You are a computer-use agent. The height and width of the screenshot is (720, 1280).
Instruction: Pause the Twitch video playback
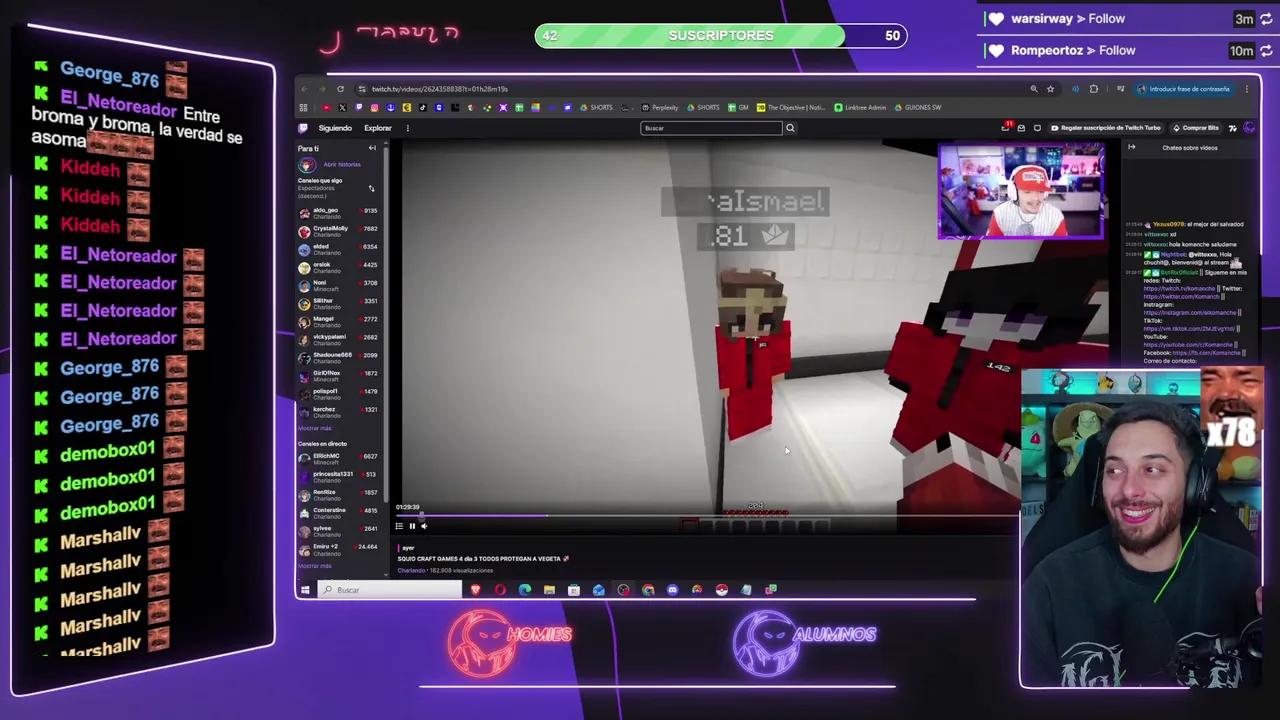coord(412,526)
